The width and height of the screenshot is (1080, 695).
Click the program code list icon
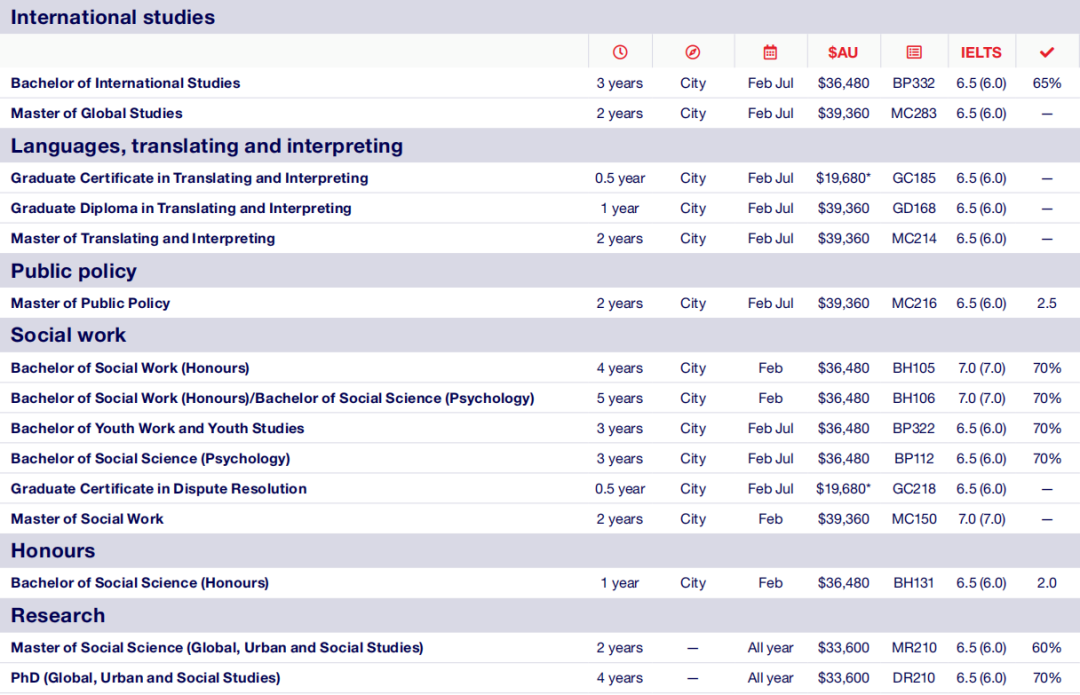point(914,52)
